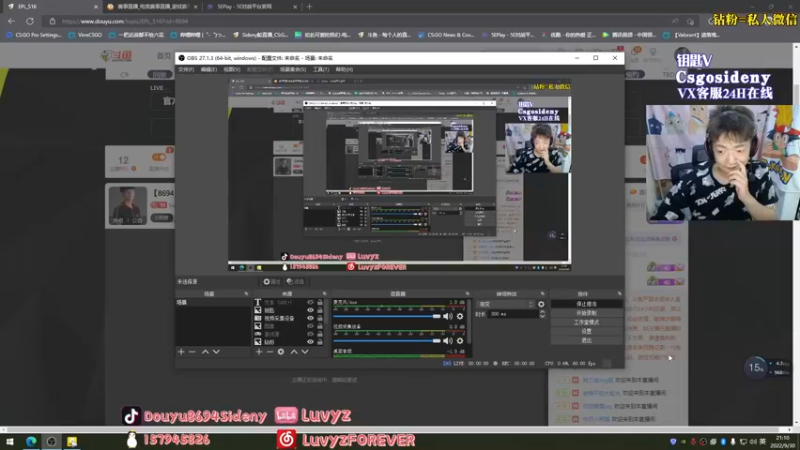The height and width of the screenshot is (450, 800).
Task: Open the Windows Start menu
Action: pos(9,441)
